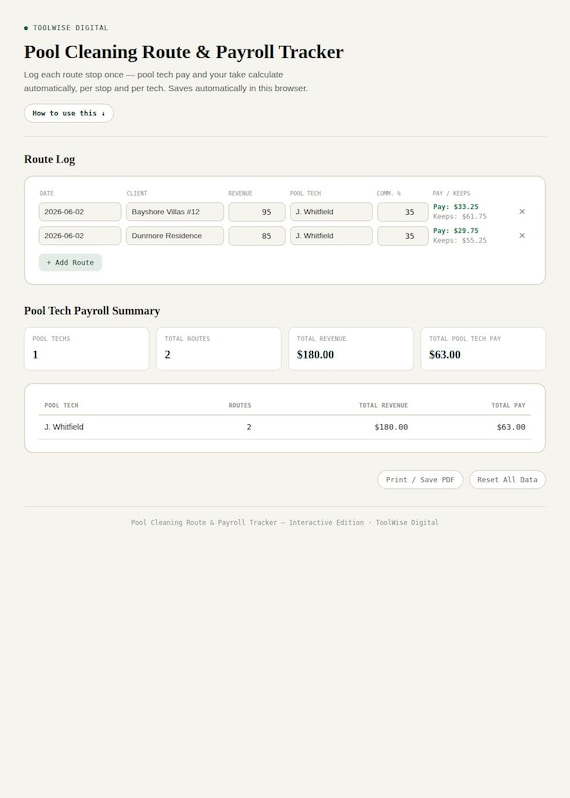Click the page title Pool Cleaning Route & Payroll Tracker
Viewport: 570px width, 798px height.
[x=184, y=52]
